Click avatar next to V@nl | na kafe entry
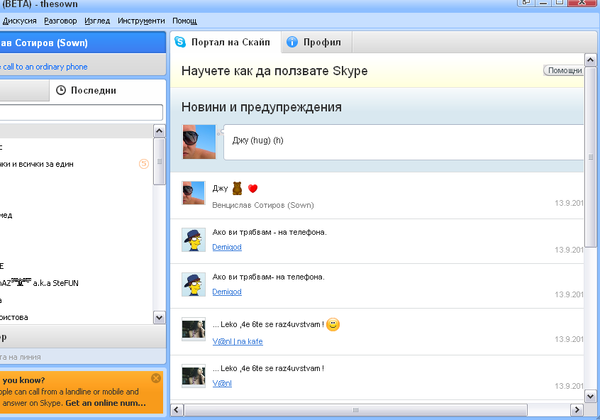600x420 pixels. tap(193, 329)
